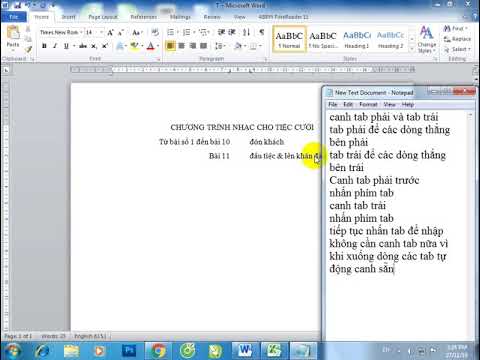Open the Line Spacing menu

tap(220, 46)
